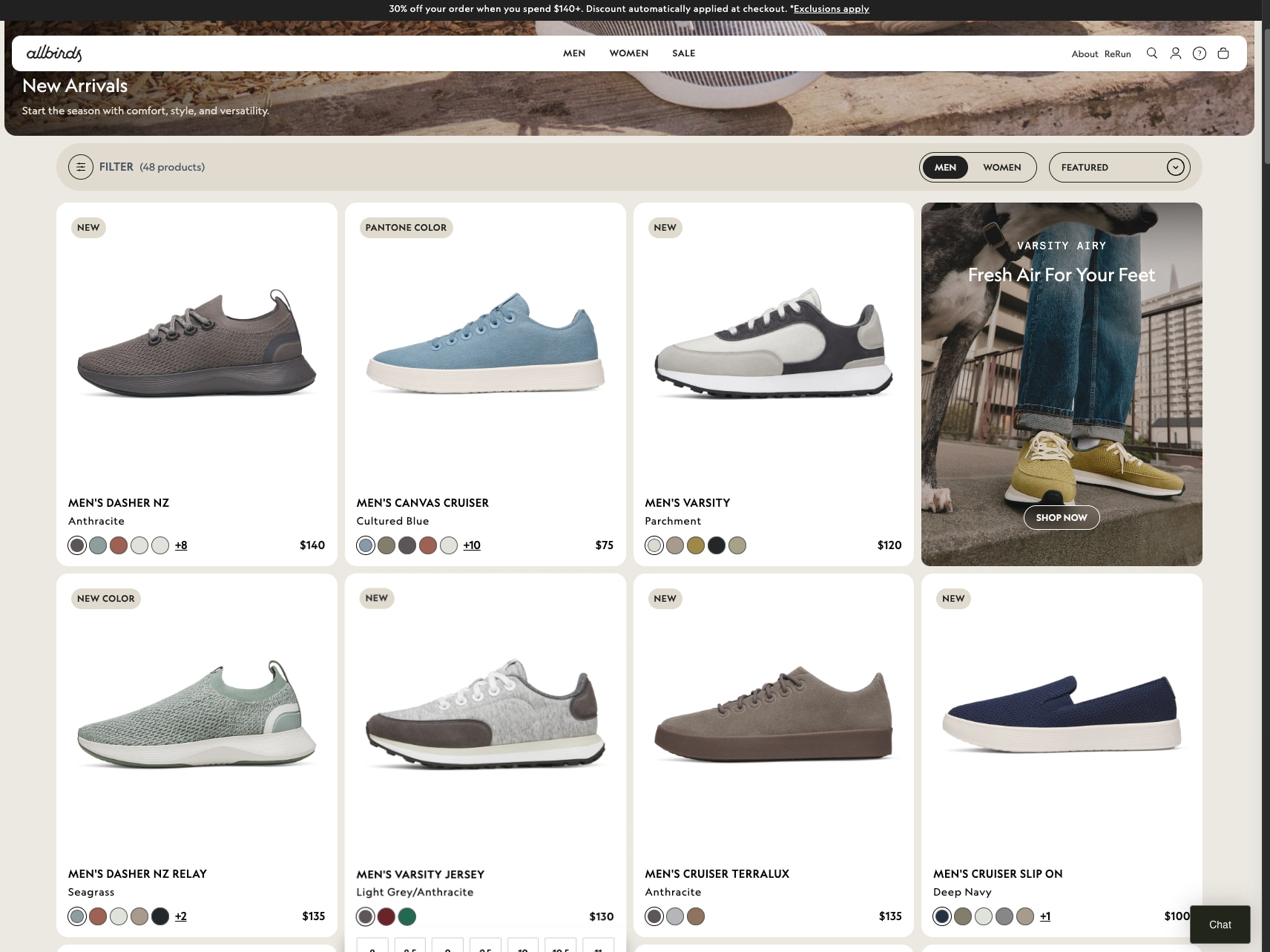
Task: Open Men's Canvas Cruiser shoe image
Action: pyautogui.click(x=485, y=344)
